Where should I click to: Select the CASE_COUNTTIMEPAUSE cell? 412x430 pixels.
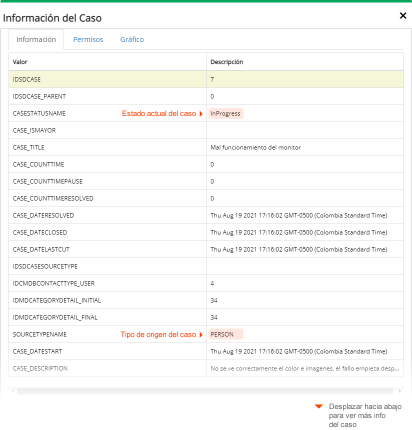point(107,181)
